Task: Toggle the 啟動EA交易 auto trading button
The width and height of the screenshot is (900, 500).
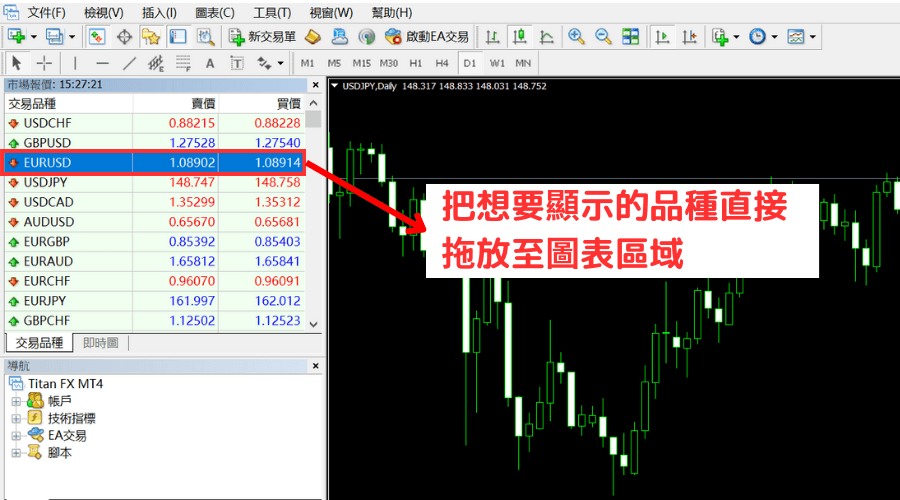Action: tap(426, 37)
